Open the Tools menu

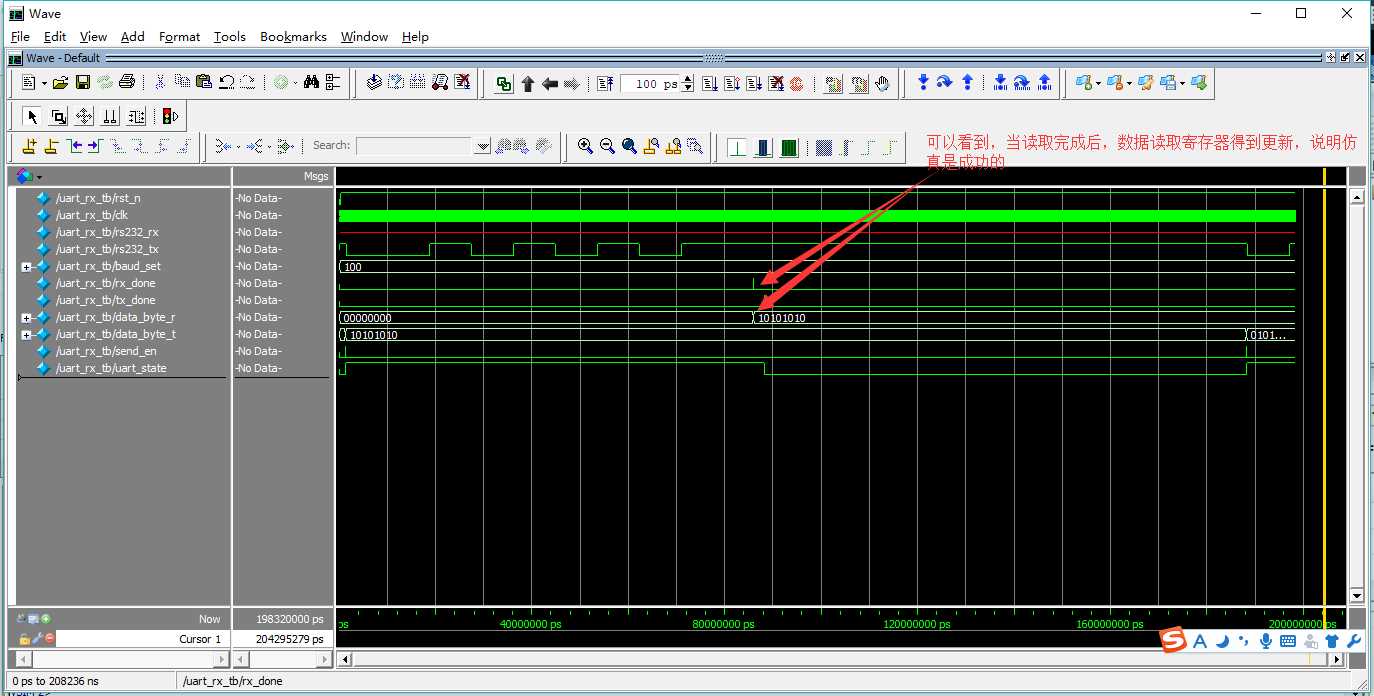(x=229, y=37)
